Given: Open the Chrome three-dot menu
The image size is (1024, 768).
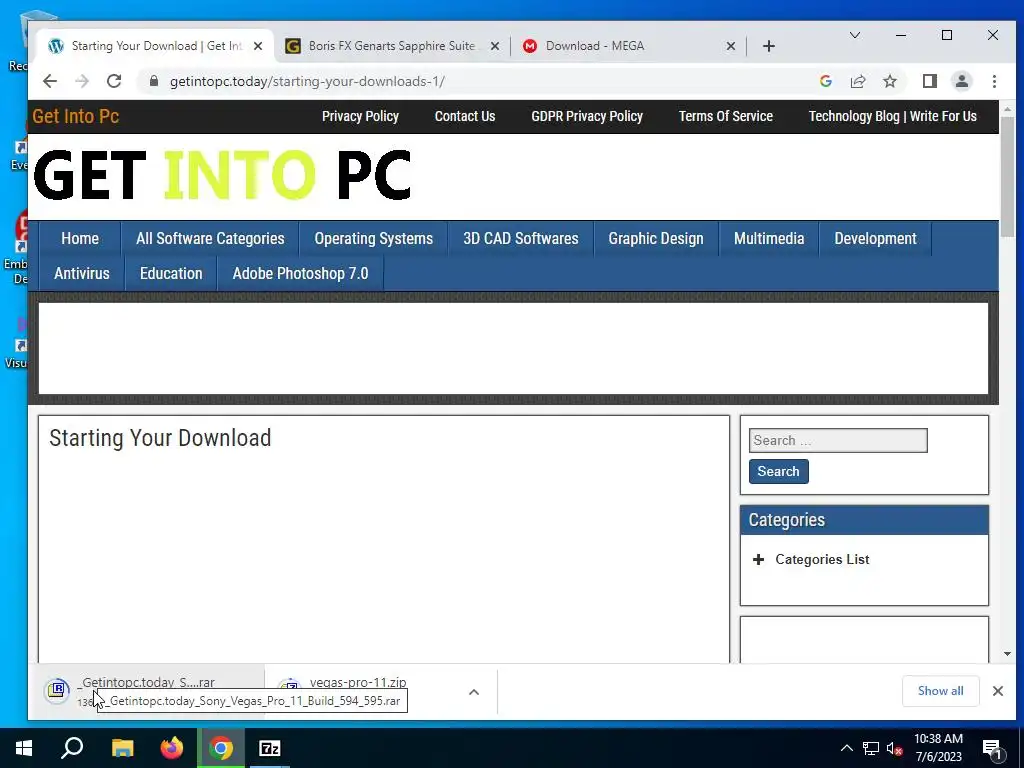Looking at the screenshot, I should click(994, 81).
